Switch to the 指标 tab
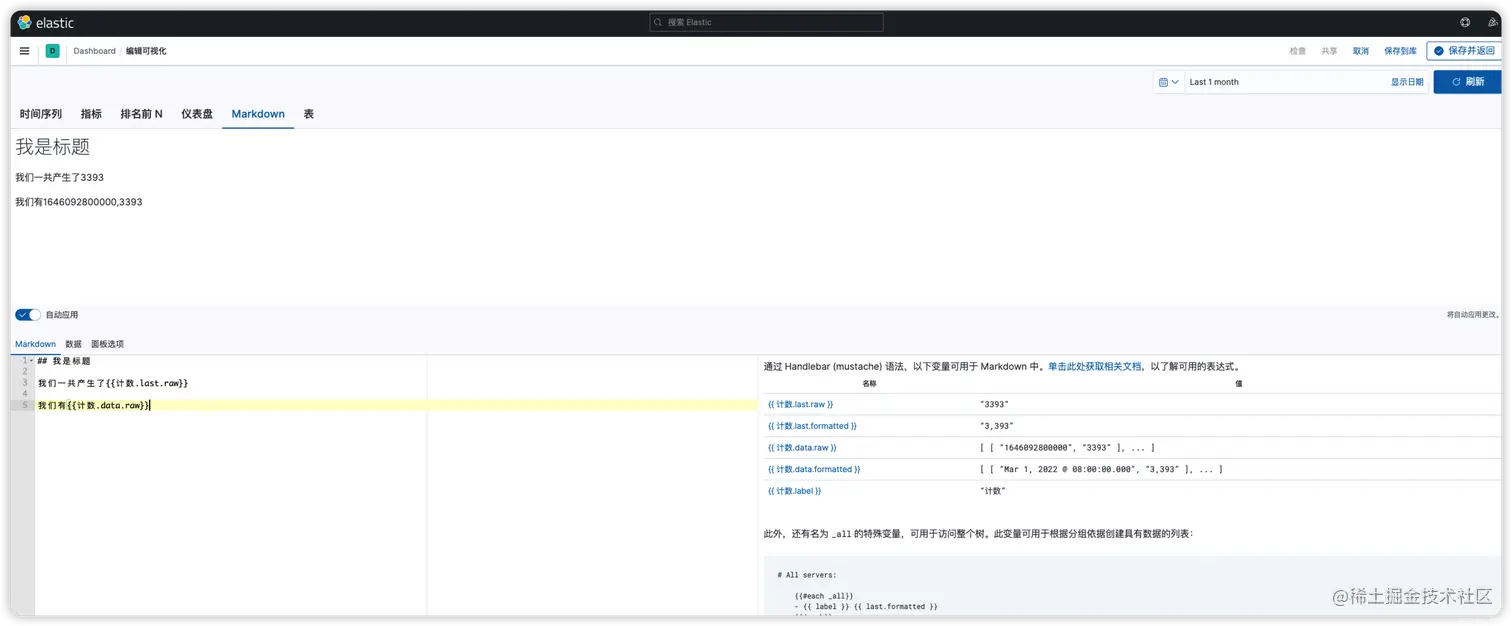 coord(91,114)
